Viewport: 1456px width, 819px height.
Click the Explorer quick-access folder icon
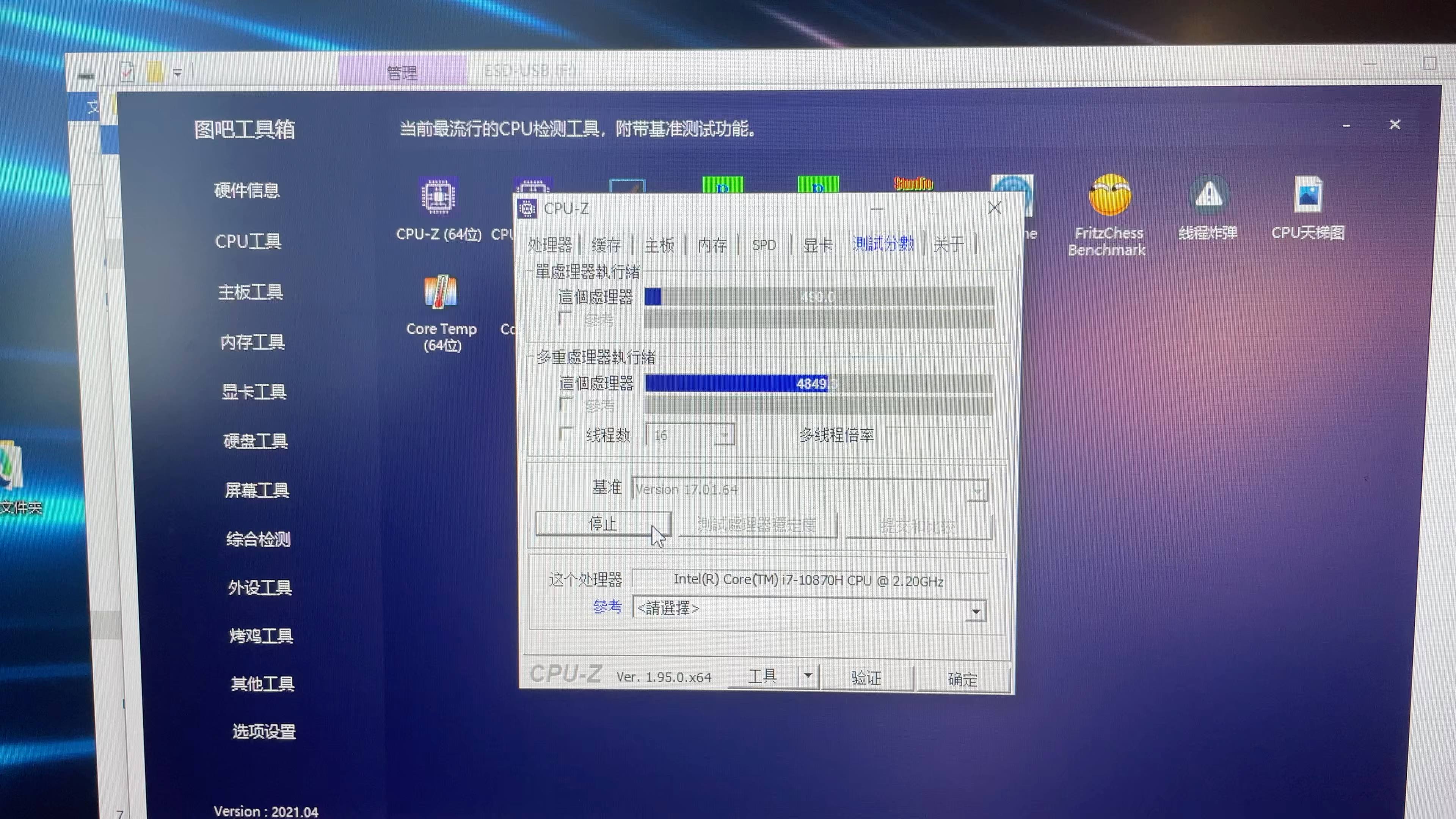[x=154, y=72]
